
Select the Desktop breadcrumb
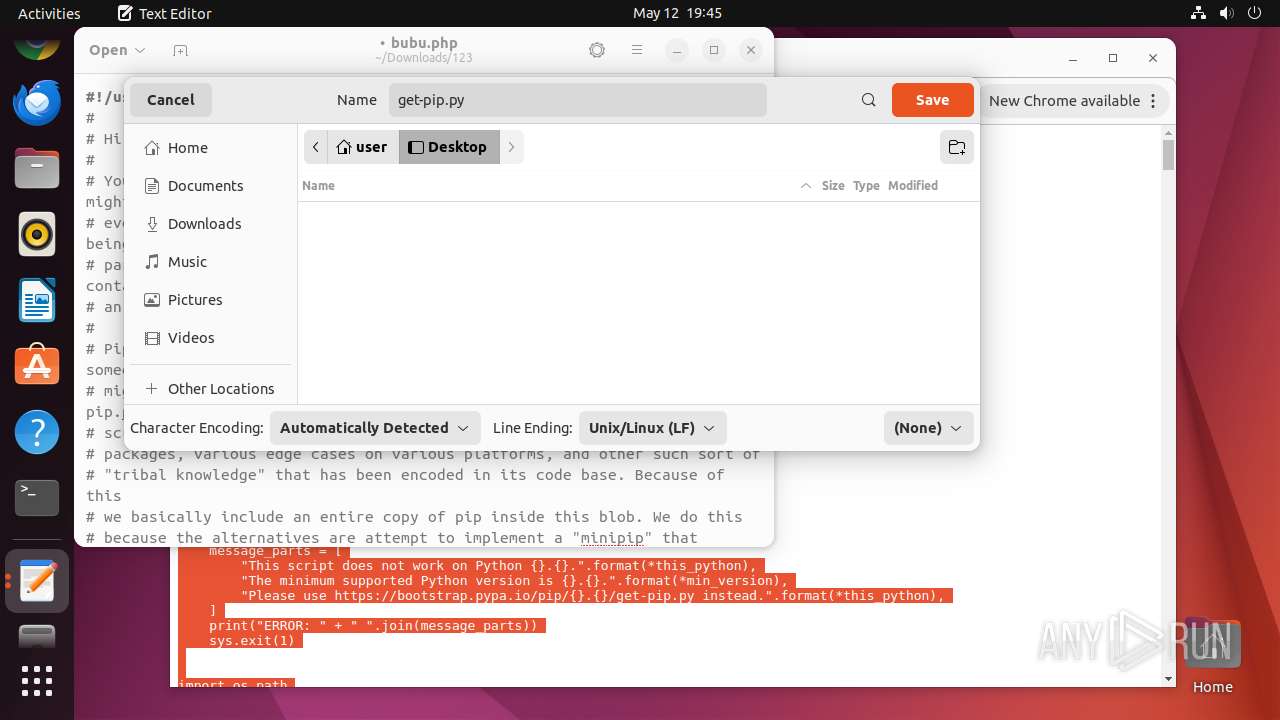(448, 147)
